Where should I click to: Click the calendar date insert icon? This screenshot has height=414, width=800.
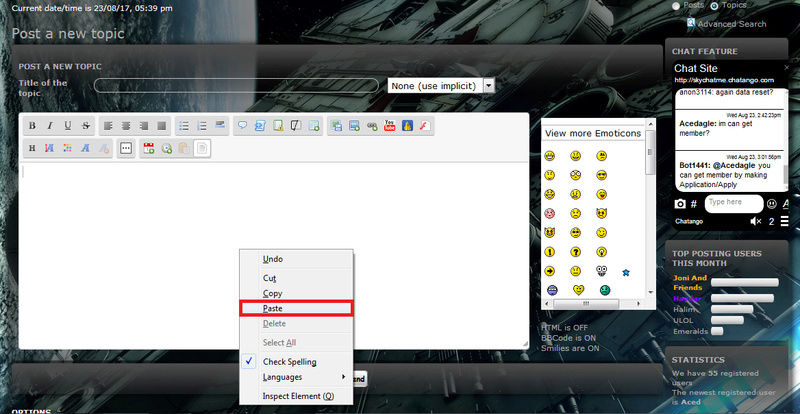148,148
